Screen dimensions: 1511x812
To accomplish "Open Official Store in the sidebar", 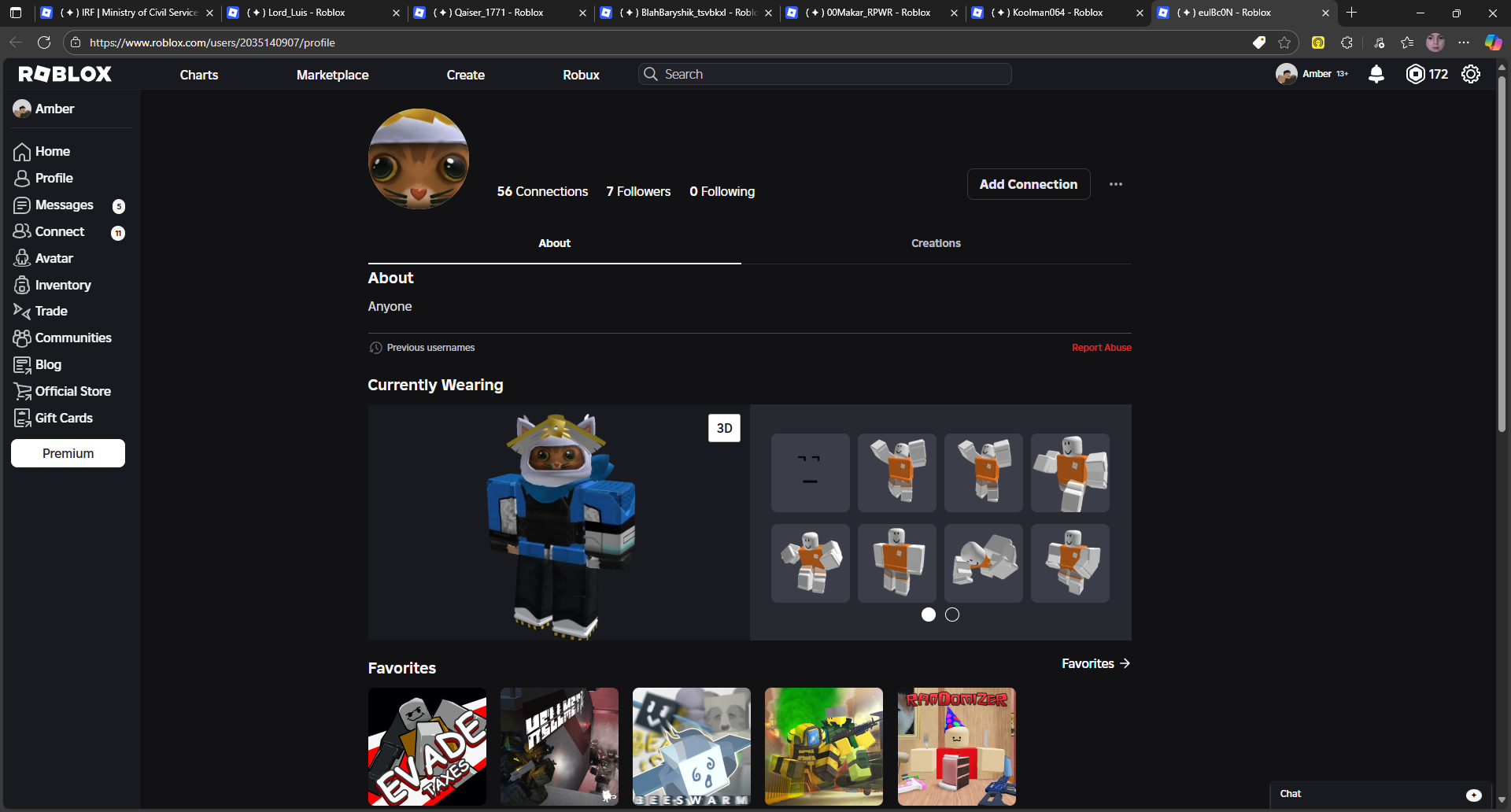I will point(72,391).
